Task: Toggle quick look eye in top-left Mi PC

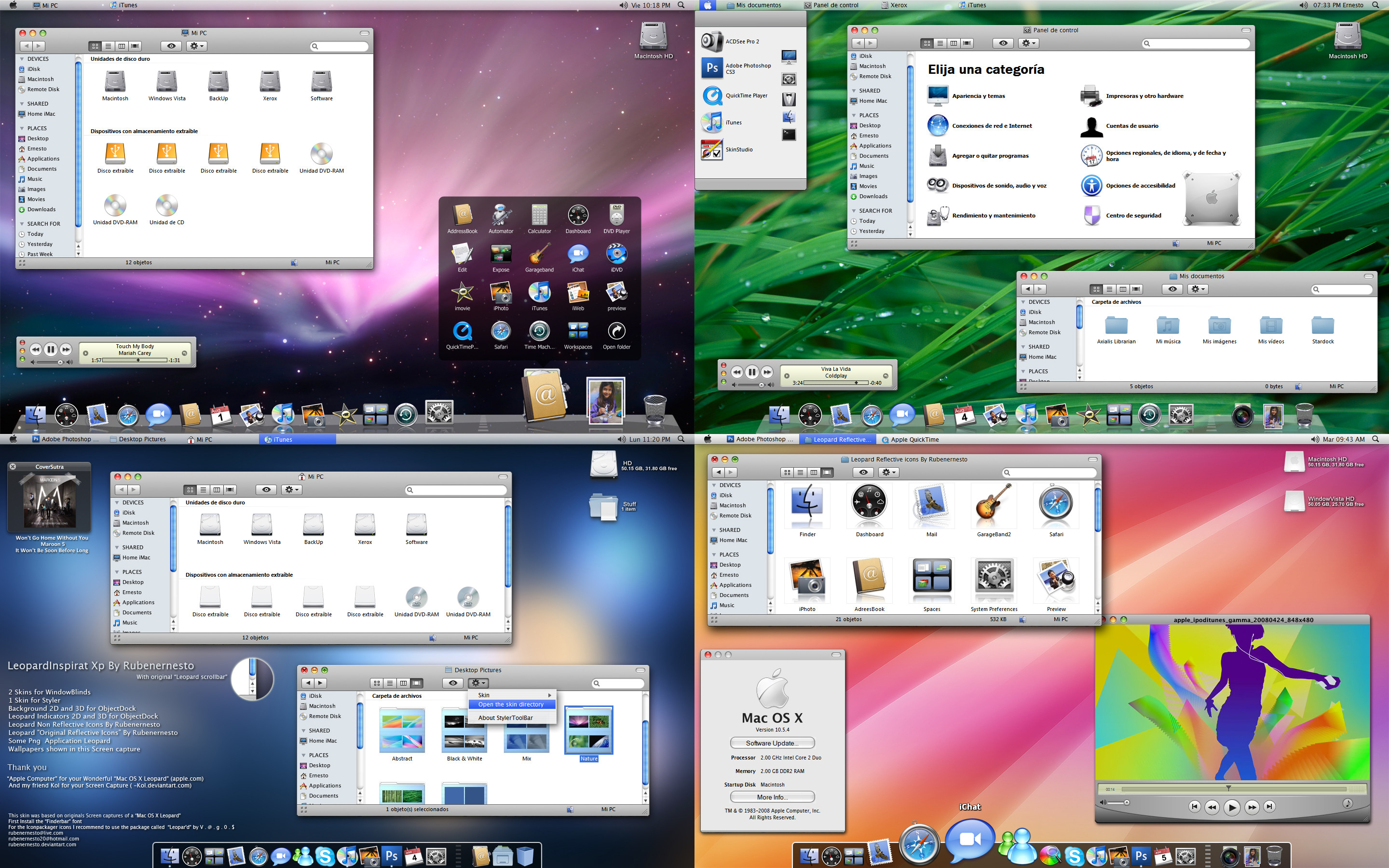Action: [171, 46]
